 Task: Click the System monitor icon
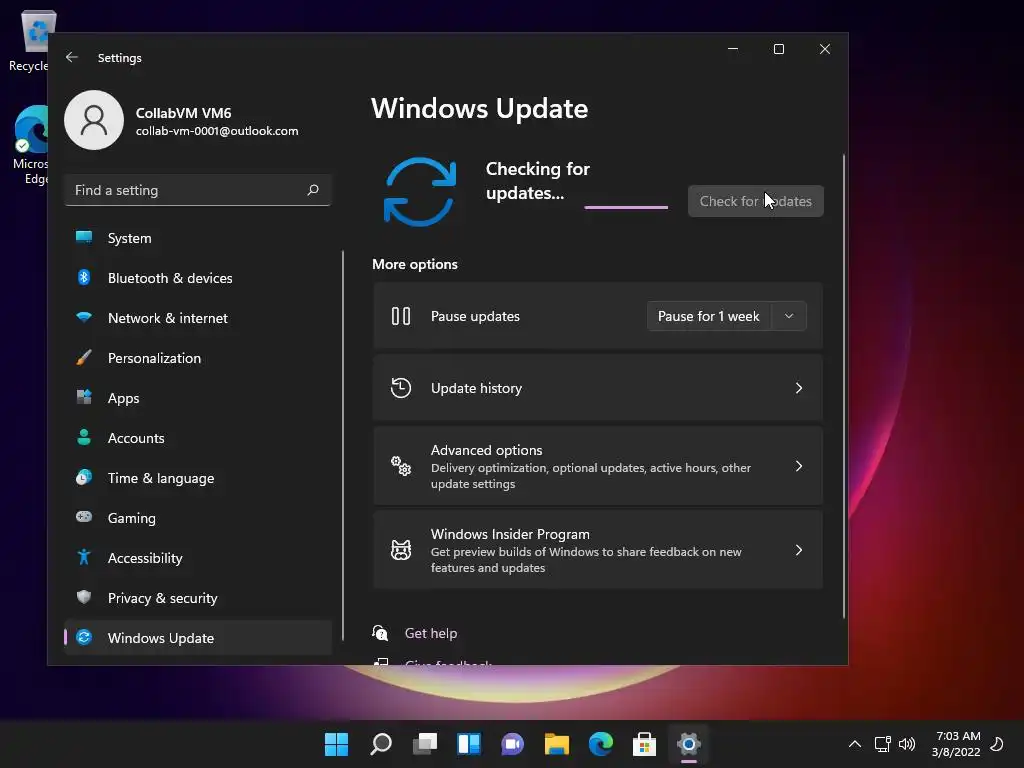84,237
